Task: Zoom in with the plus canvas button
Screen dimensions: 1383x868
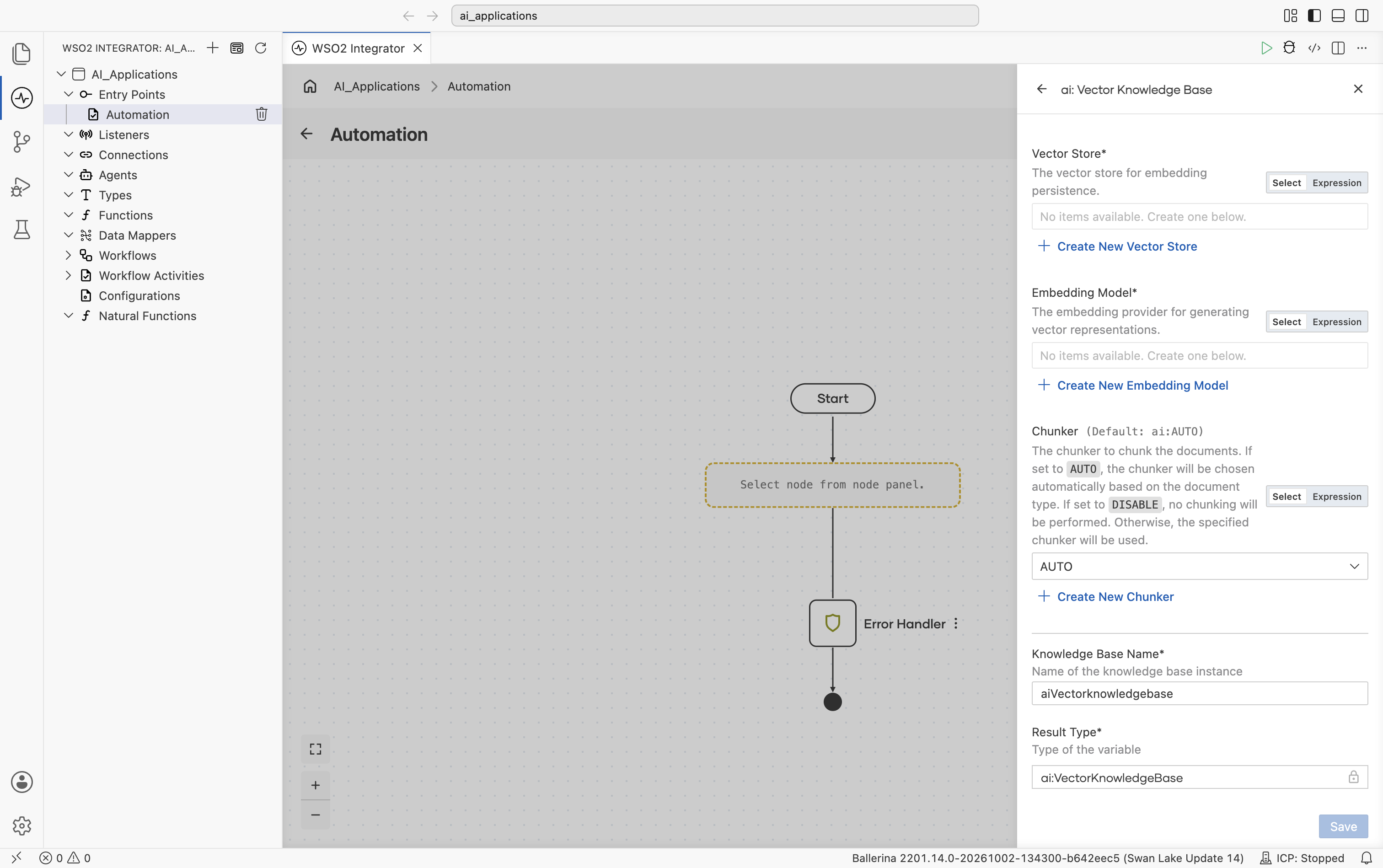Action: [315, 785]
